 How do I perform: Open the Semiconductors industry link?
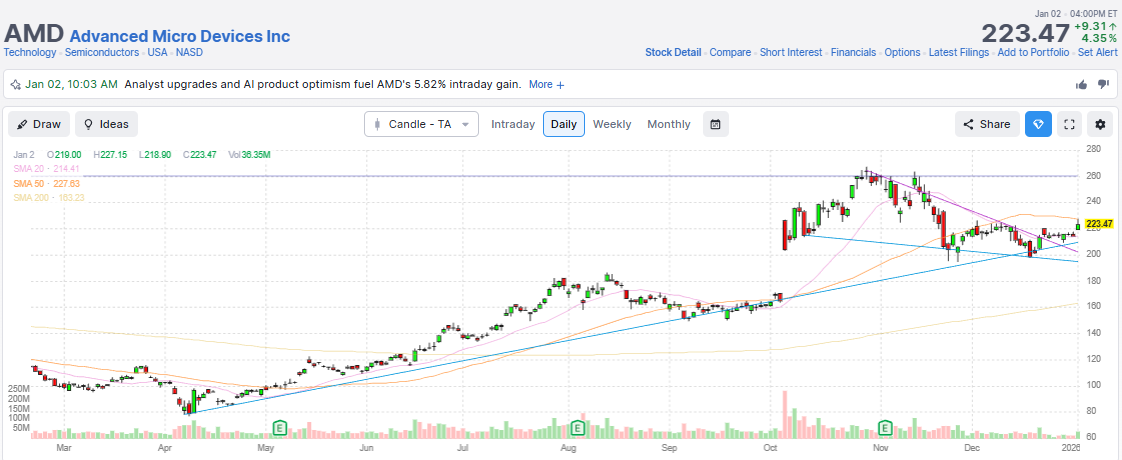102,52
